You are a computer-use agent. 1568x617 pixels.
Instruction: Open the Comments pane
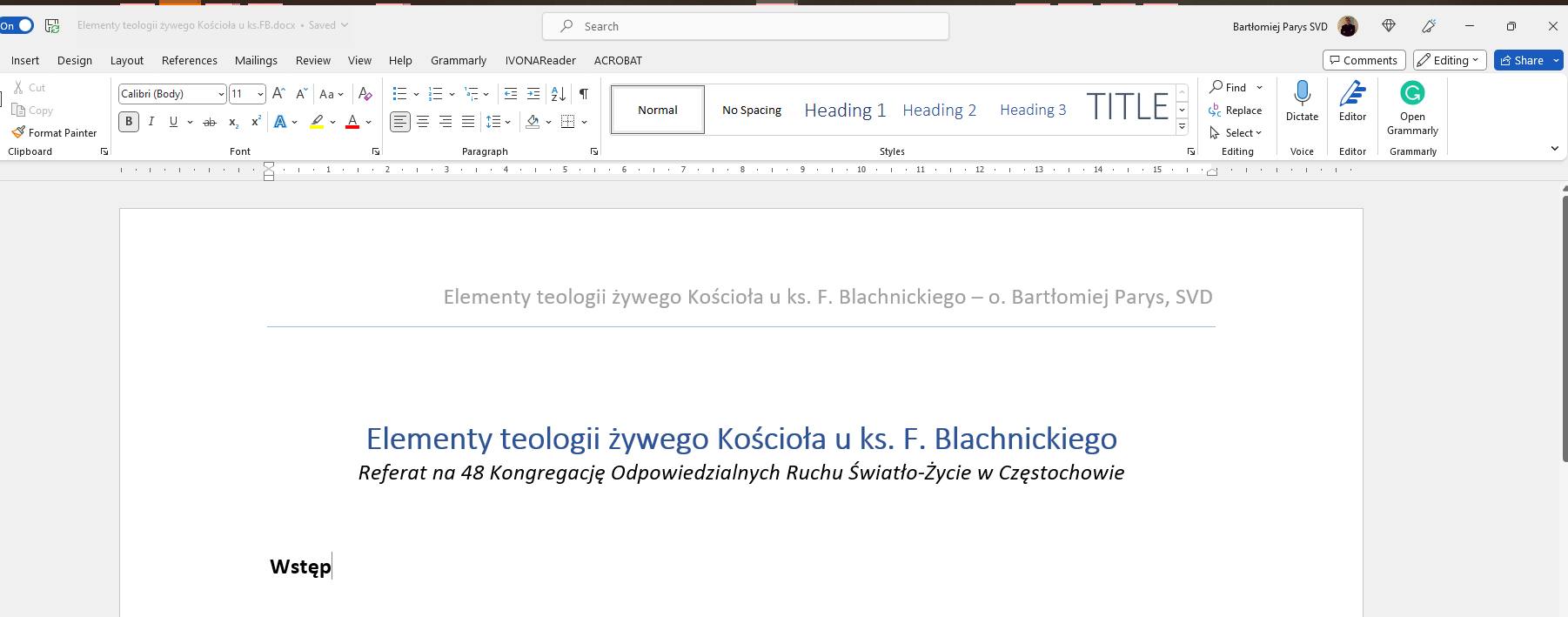tap(1364, 60)
